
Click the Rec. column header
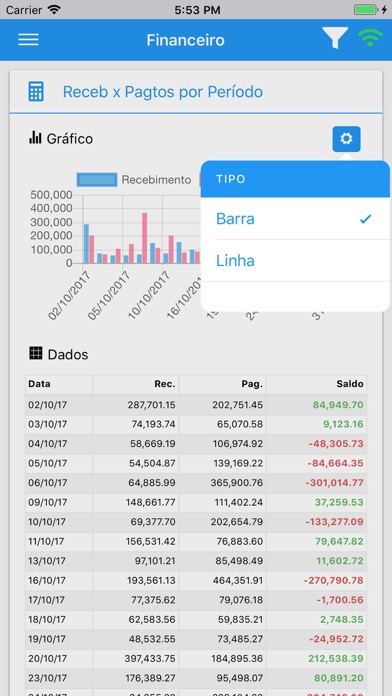pyautogui.click(x=136, y=384)
